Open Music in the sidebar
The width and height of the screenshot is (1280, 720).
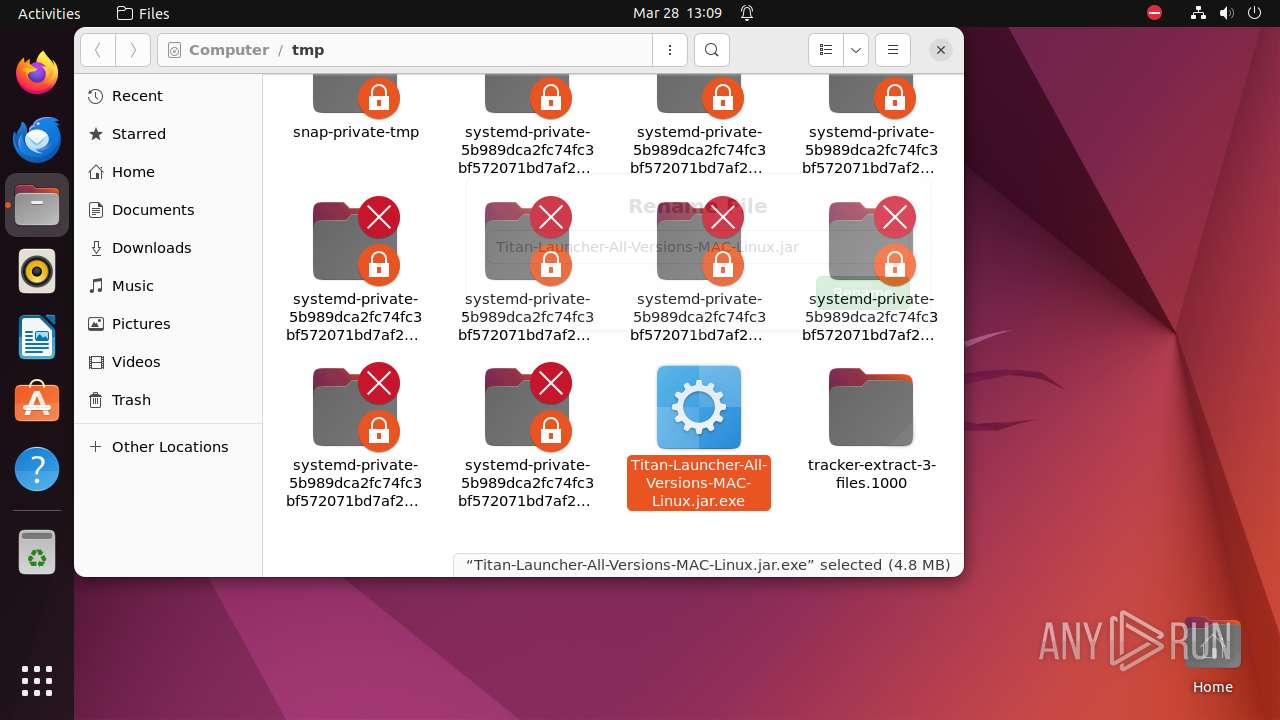168,286
